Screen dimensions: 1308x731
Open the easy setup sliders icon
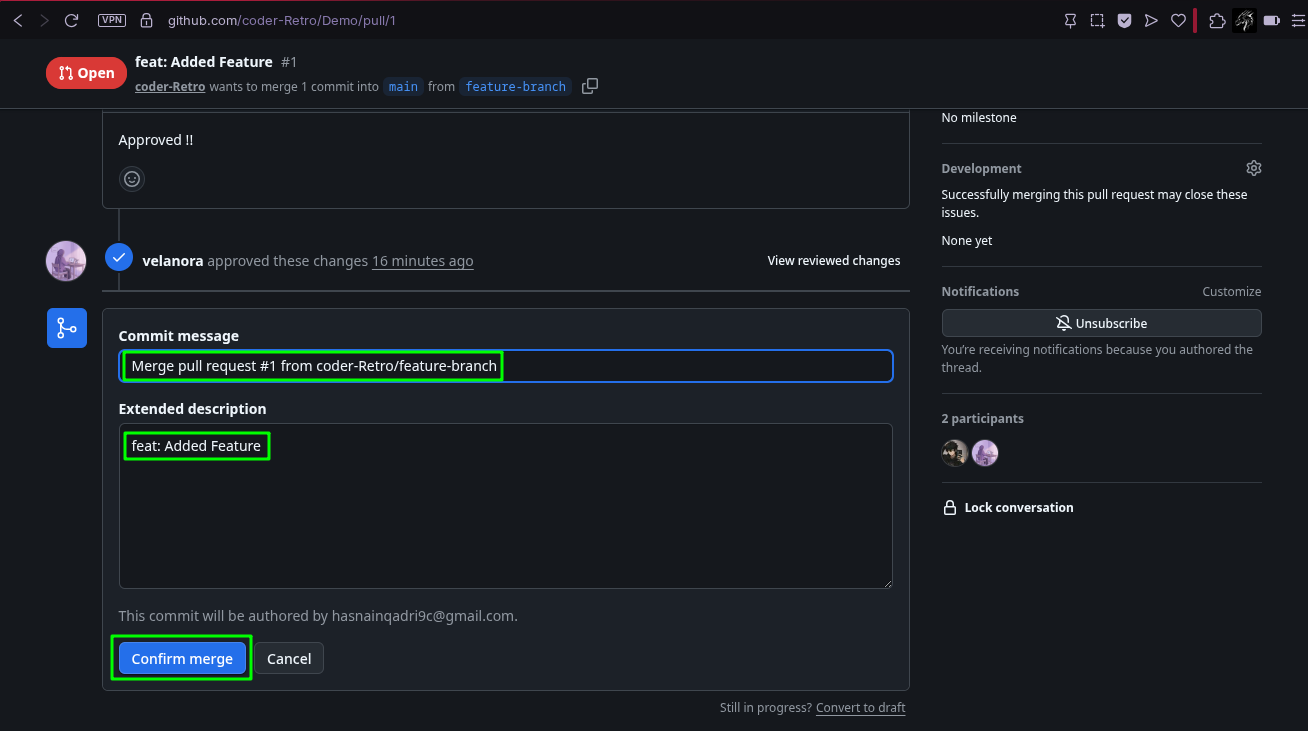click(x=1297, y=20)
